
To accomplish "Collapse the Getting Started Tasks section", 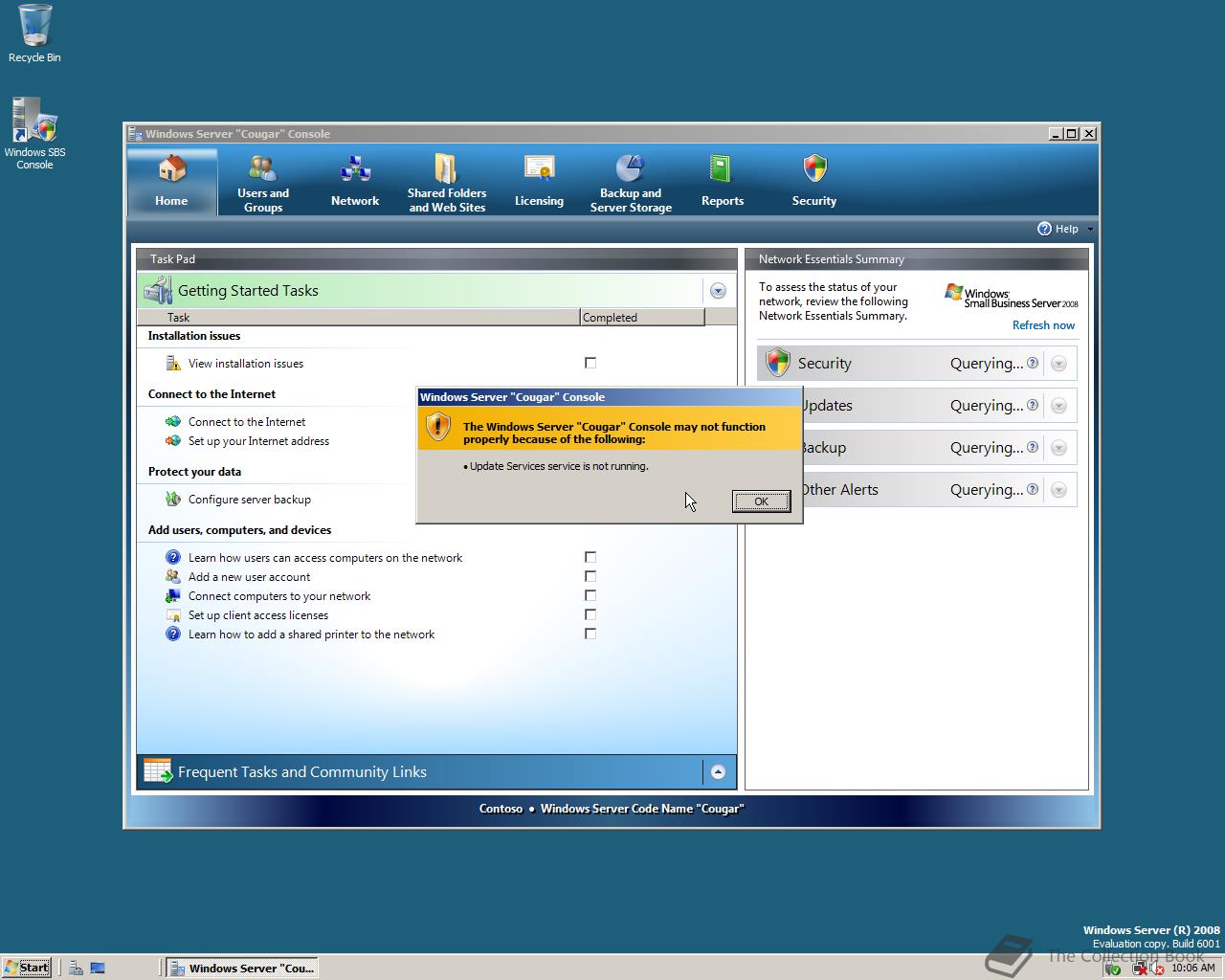I will [718, 291].
